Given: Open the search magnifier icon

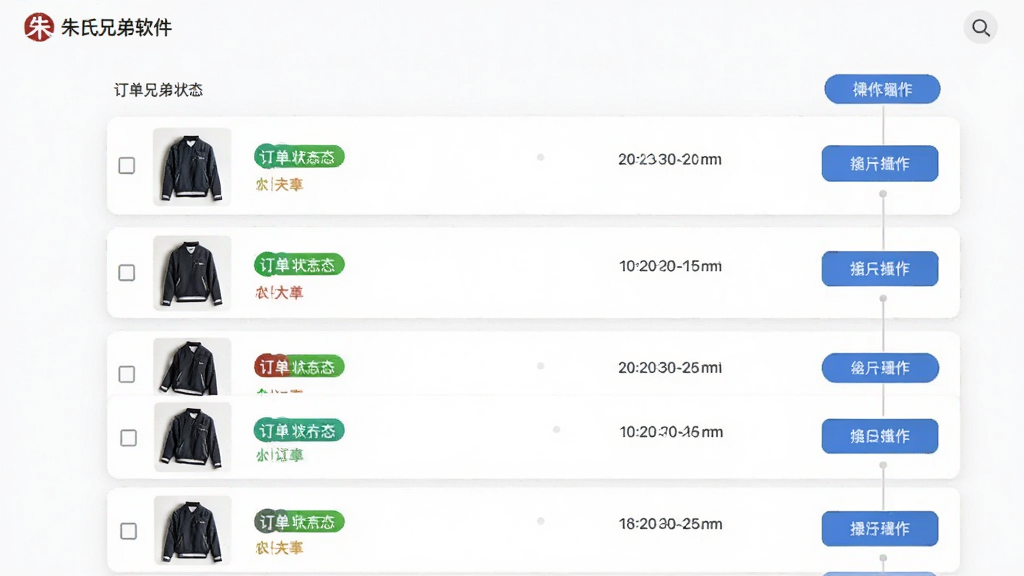Looking at the screenshot, I should click(x=980, y=27).
